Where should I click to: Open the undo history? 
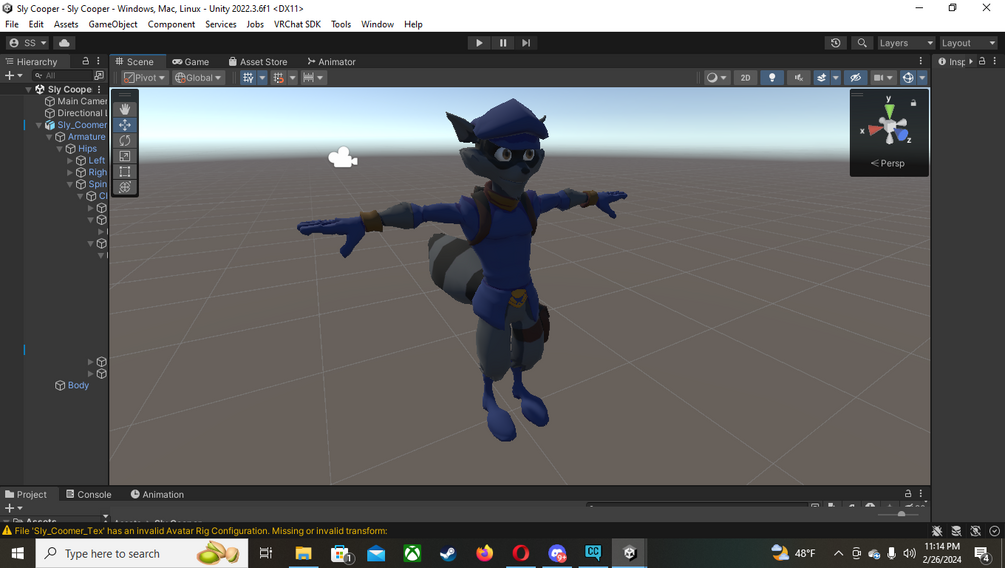click(835, 43)
